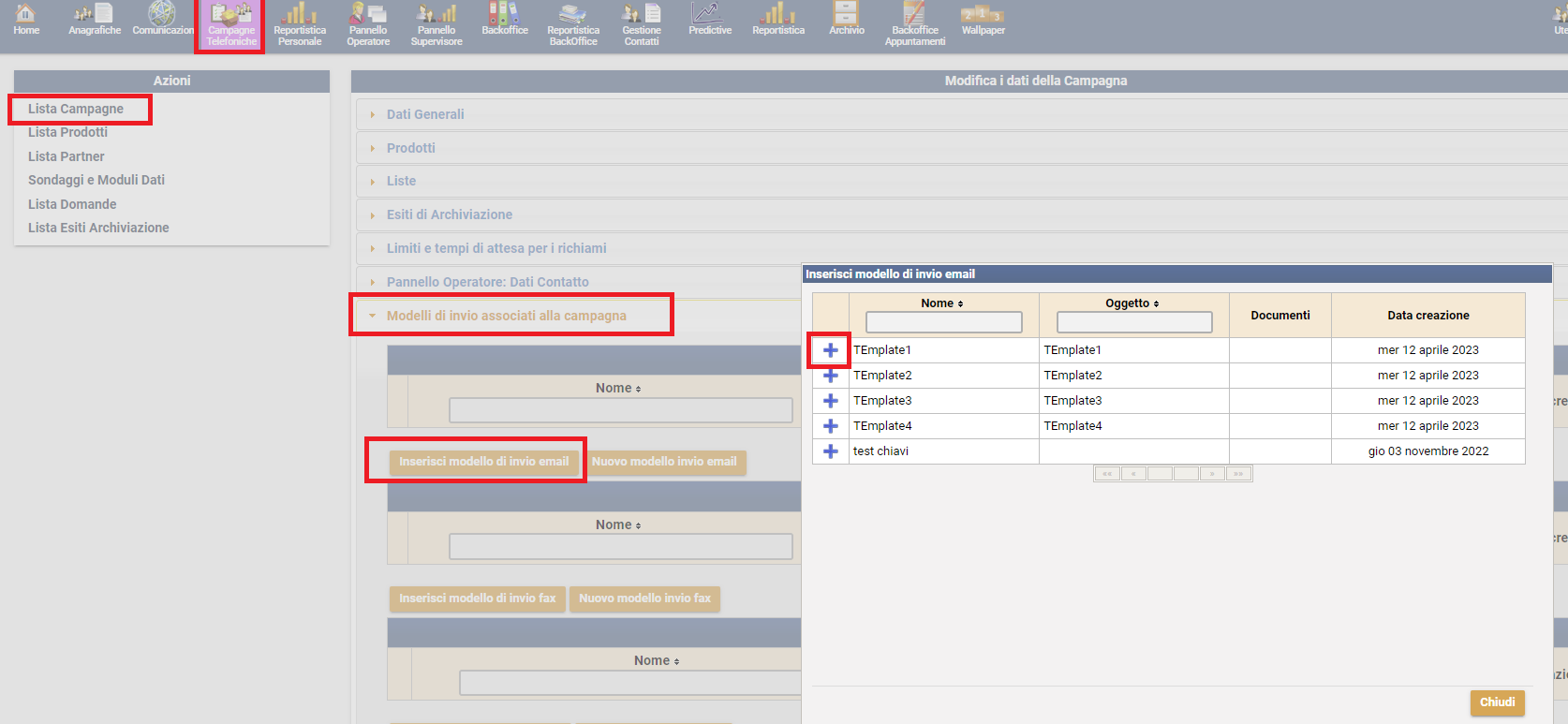Open the Wallpaper toolbar icon

pos(983,20)
